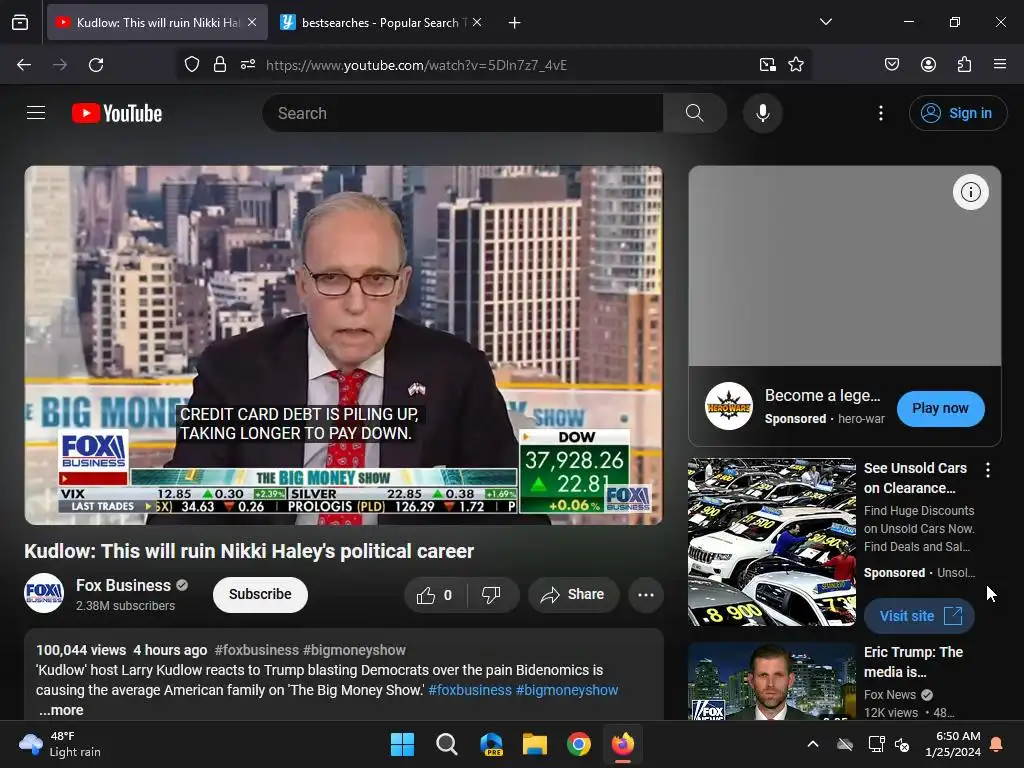Click the #bigmoneyshow hashtag in description text
The image size is (1024, 768).
(x=567, y=690)
